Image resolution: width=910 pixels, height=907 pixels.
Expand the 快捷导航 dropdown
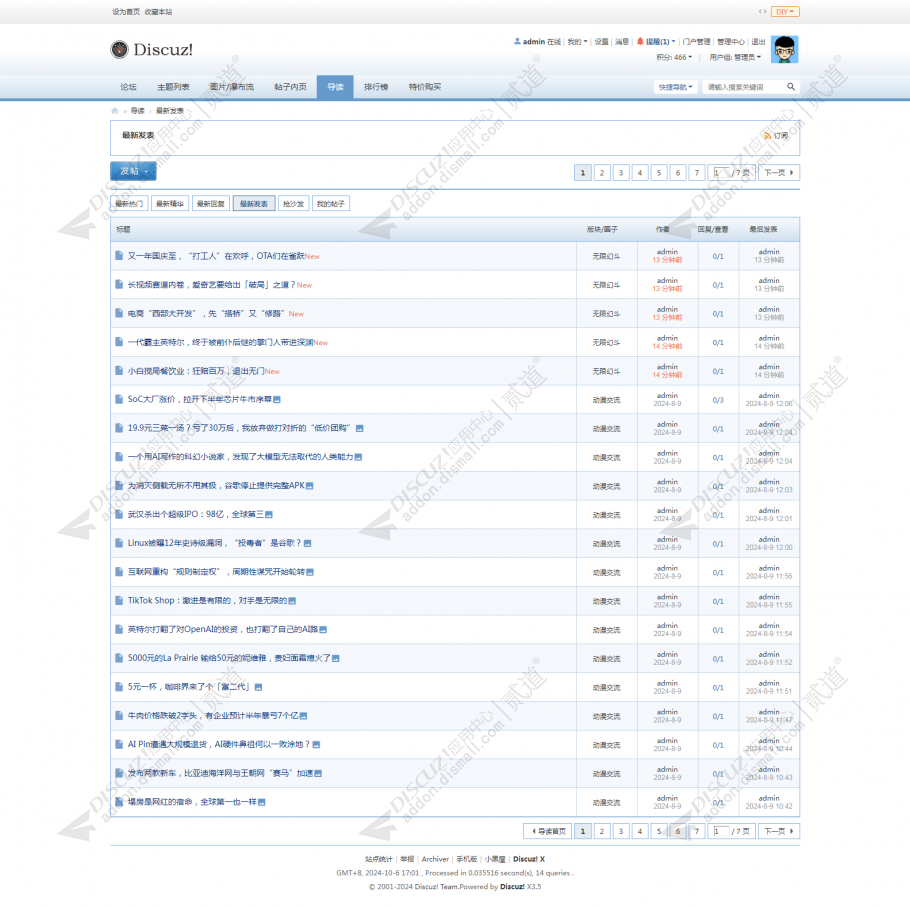676,87
